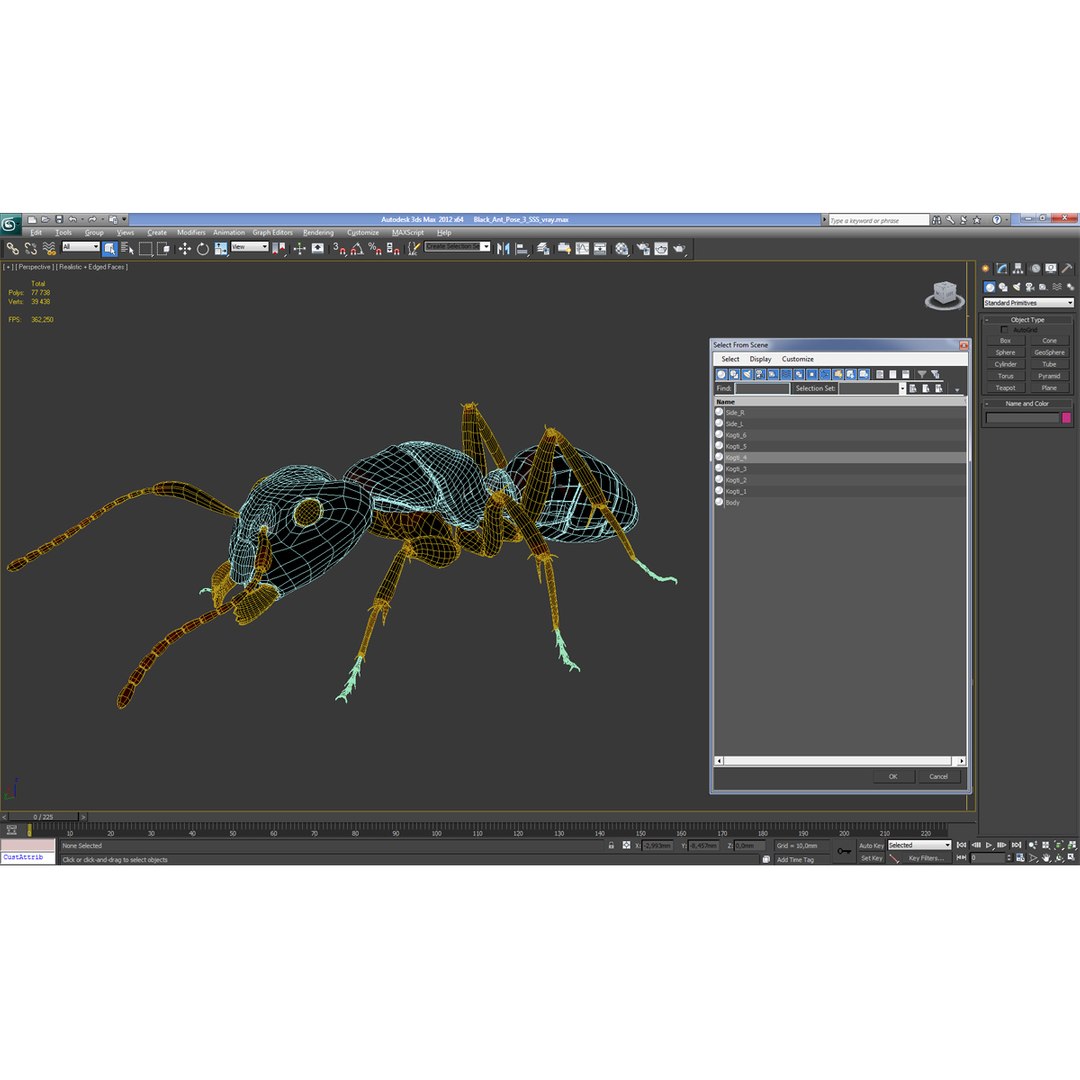1080x1080 pixels.
Task: Click the Bind to Space Warp tool
Action: pyautogui.click(x=49, y=249)
